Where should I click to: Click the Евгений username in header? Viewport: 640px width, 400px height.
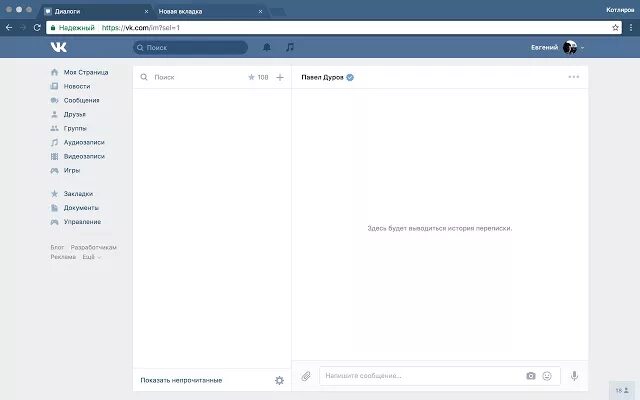pos(544,47)
